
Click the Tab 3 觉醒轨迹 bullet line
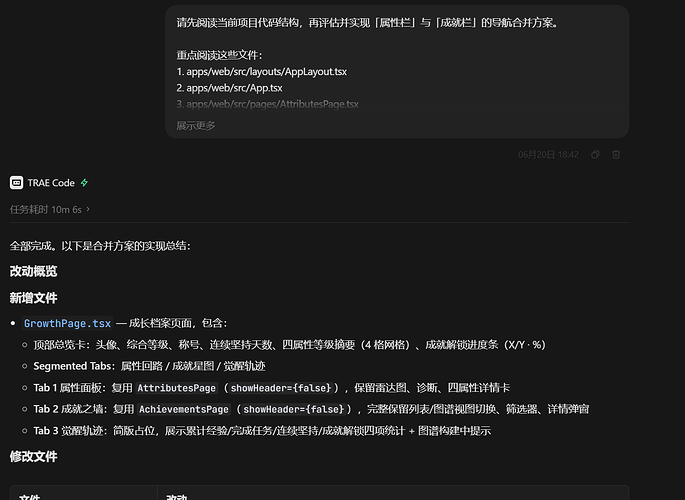coord(262,431)
